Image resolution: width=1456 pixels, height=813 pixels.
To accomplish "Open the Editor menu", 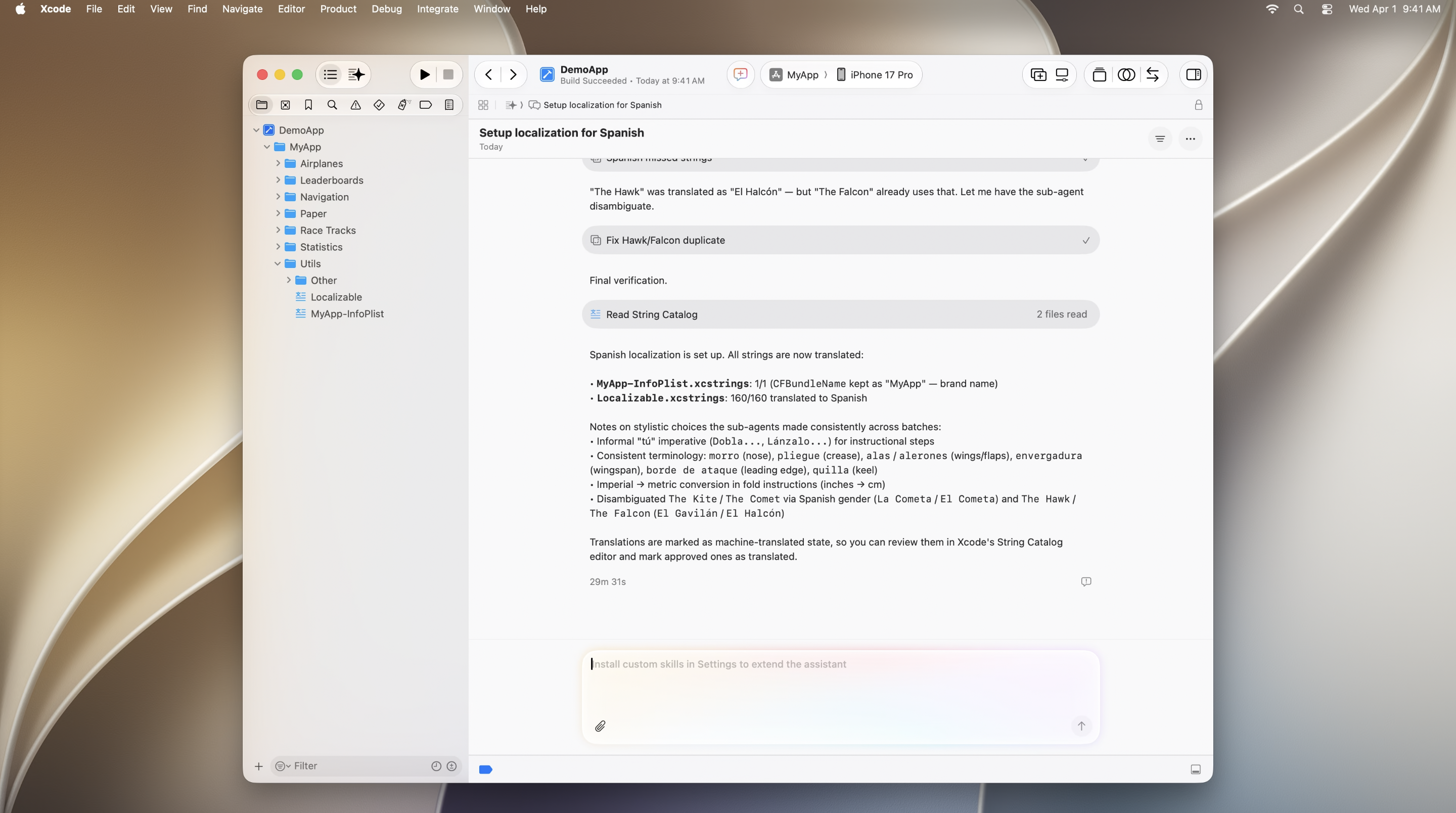I will (291, 9).
